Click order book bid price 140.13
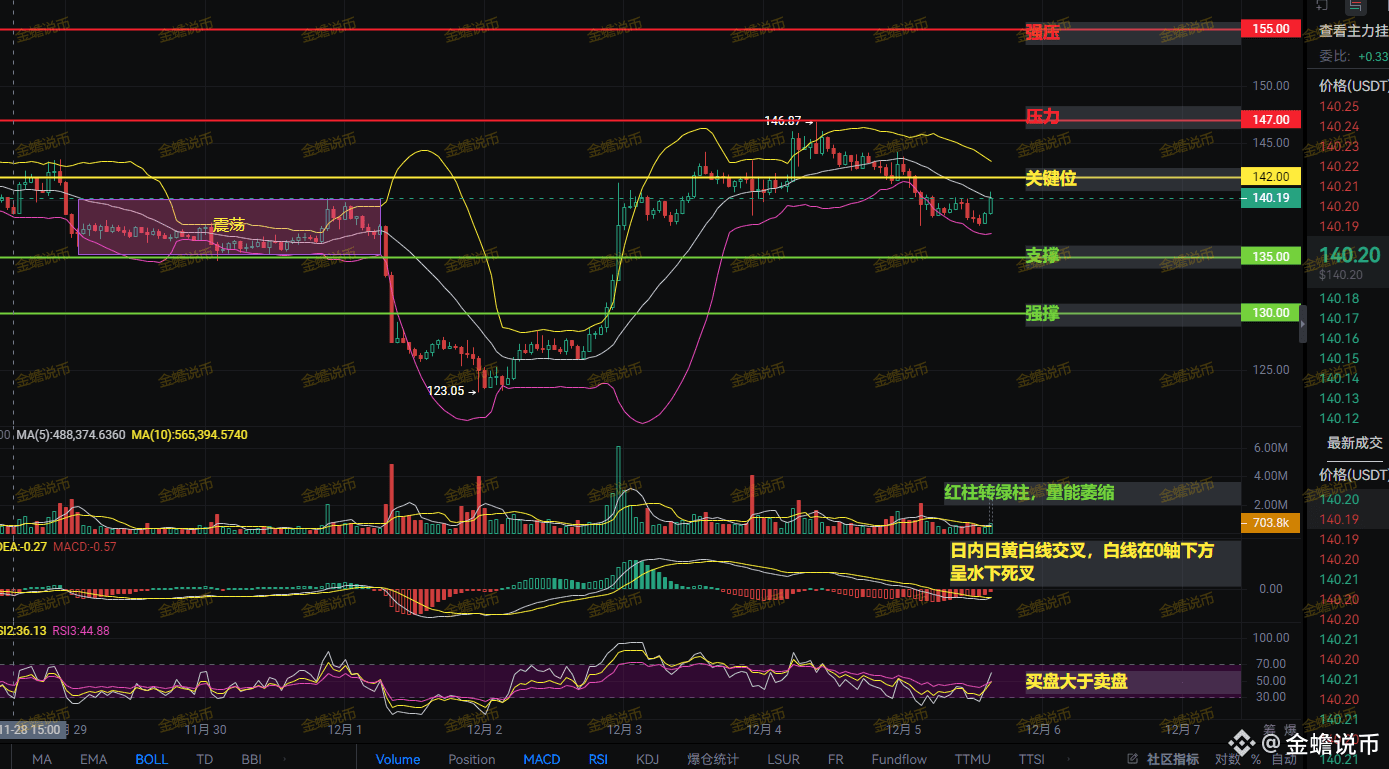The height and width of the screenshot is (769, 1389). tap(1339, 398)
